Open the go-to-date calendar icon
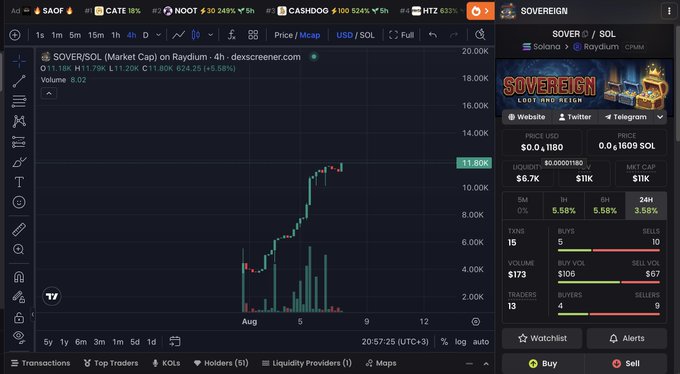Screen dimensions: 680x374 175,341
